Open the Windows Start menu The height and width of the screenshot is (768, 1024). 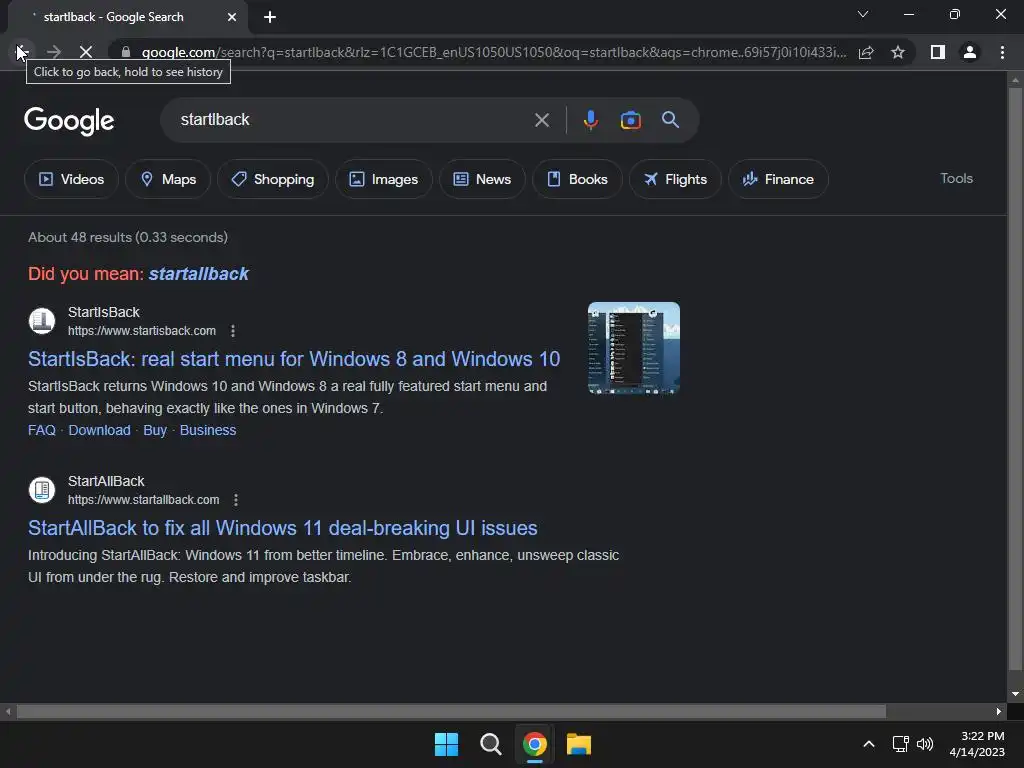tap(447, 744)
